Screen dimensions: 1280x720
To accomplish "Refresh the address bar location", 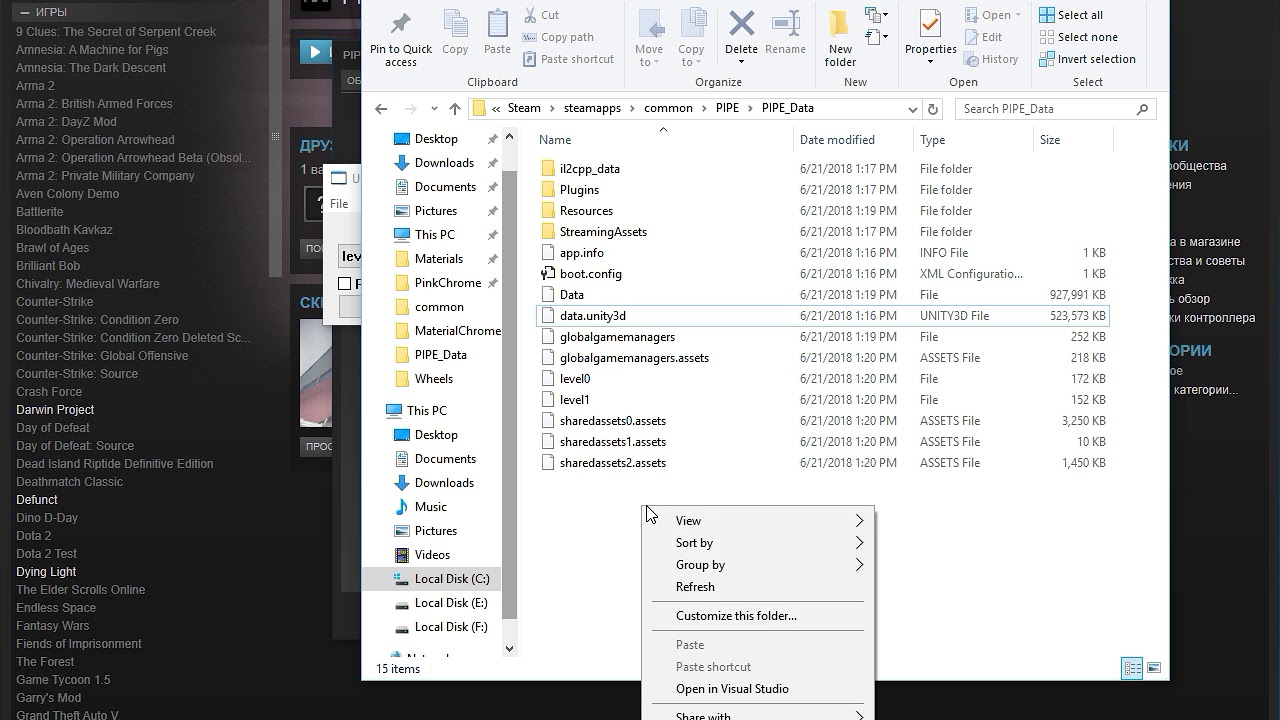I will (x=933, y=109).
